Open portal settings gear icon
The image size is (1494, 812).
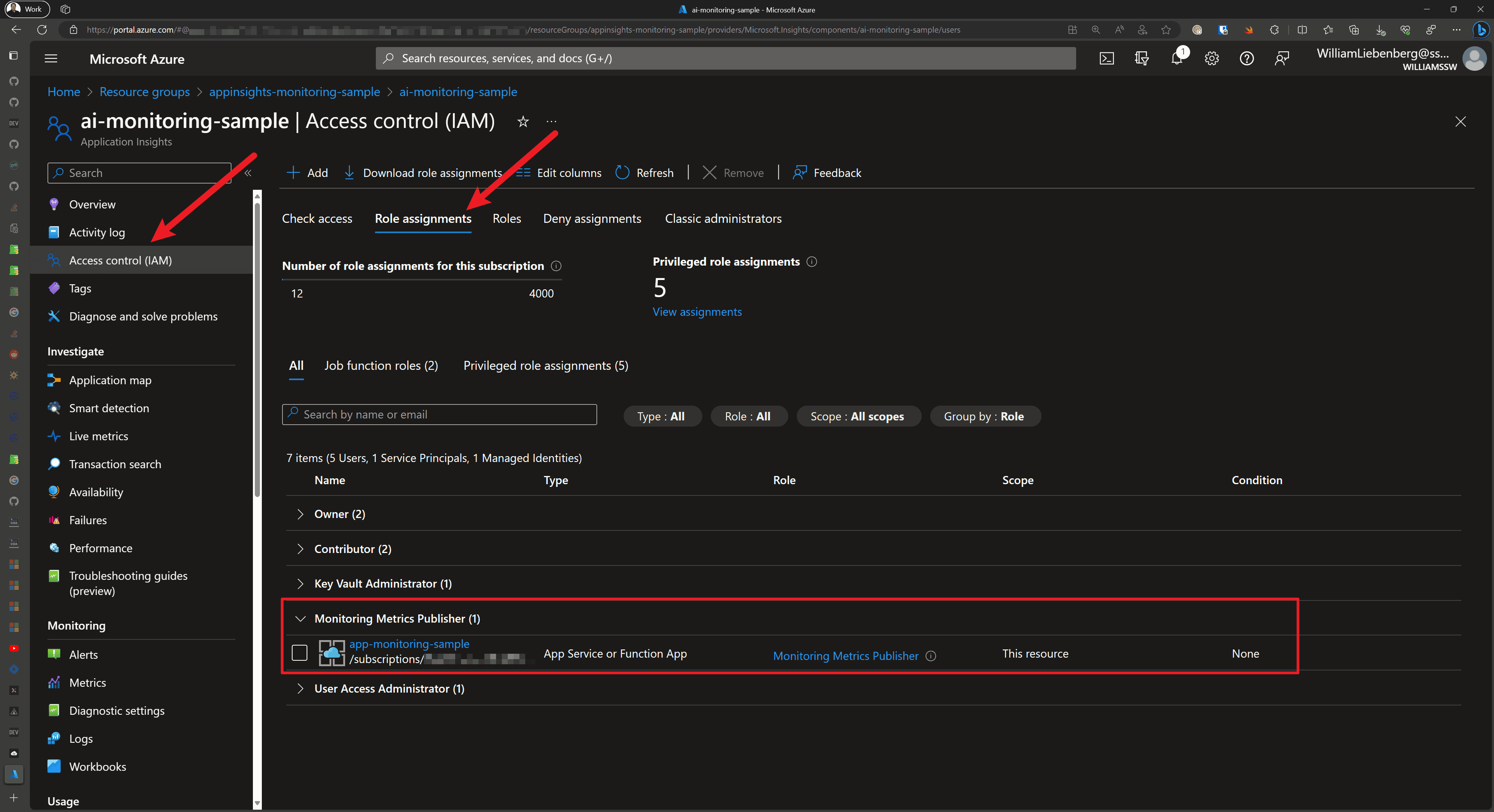coord(1212,59)
